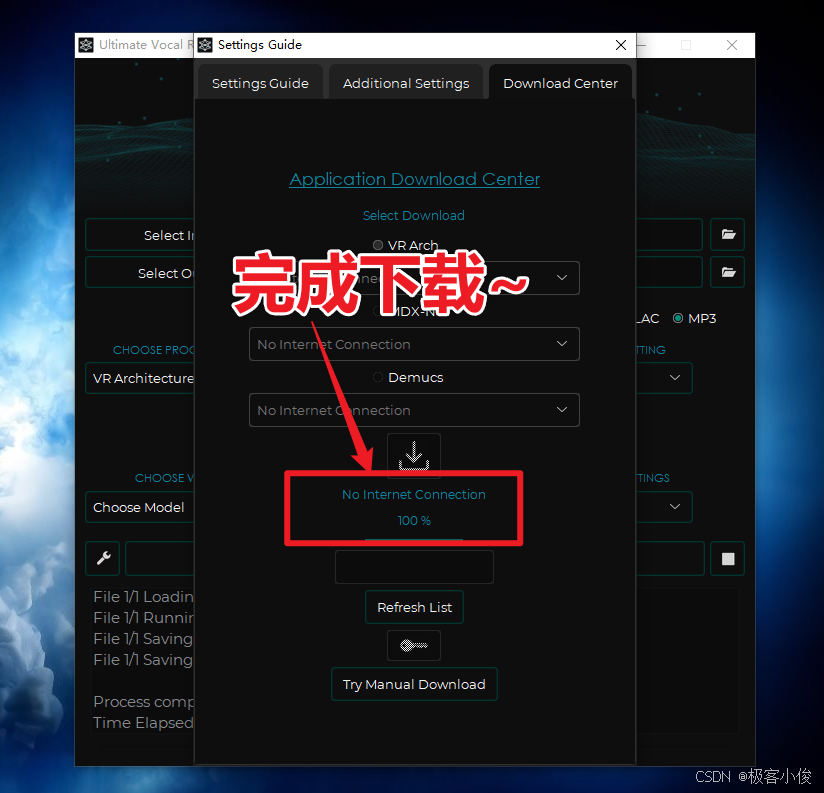Open the VR Architecture process method dropdown

[x=140, y=378]
